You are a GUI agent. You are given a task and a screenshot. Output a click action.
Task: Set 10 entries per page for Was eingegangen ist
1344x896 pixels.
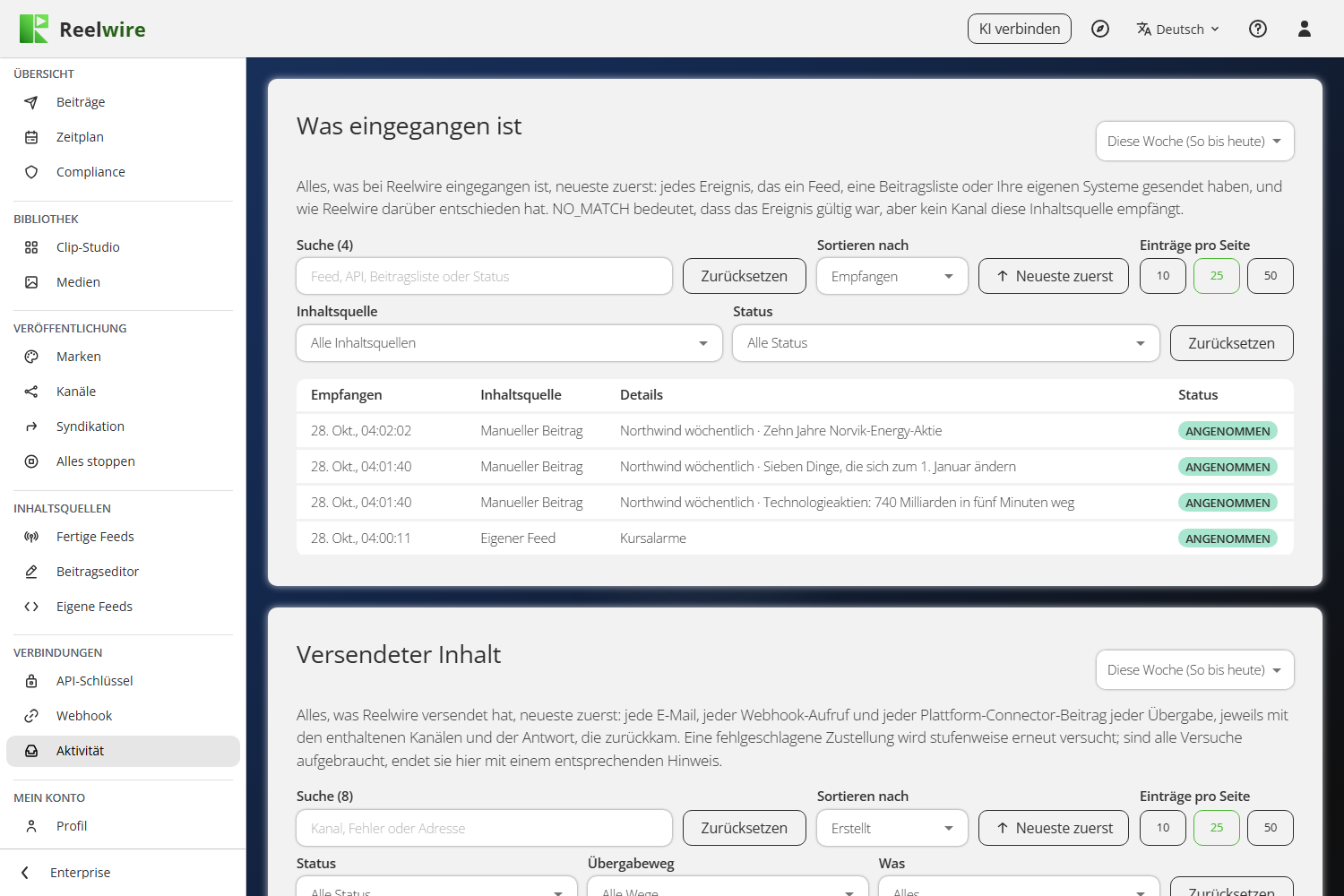1163,276
